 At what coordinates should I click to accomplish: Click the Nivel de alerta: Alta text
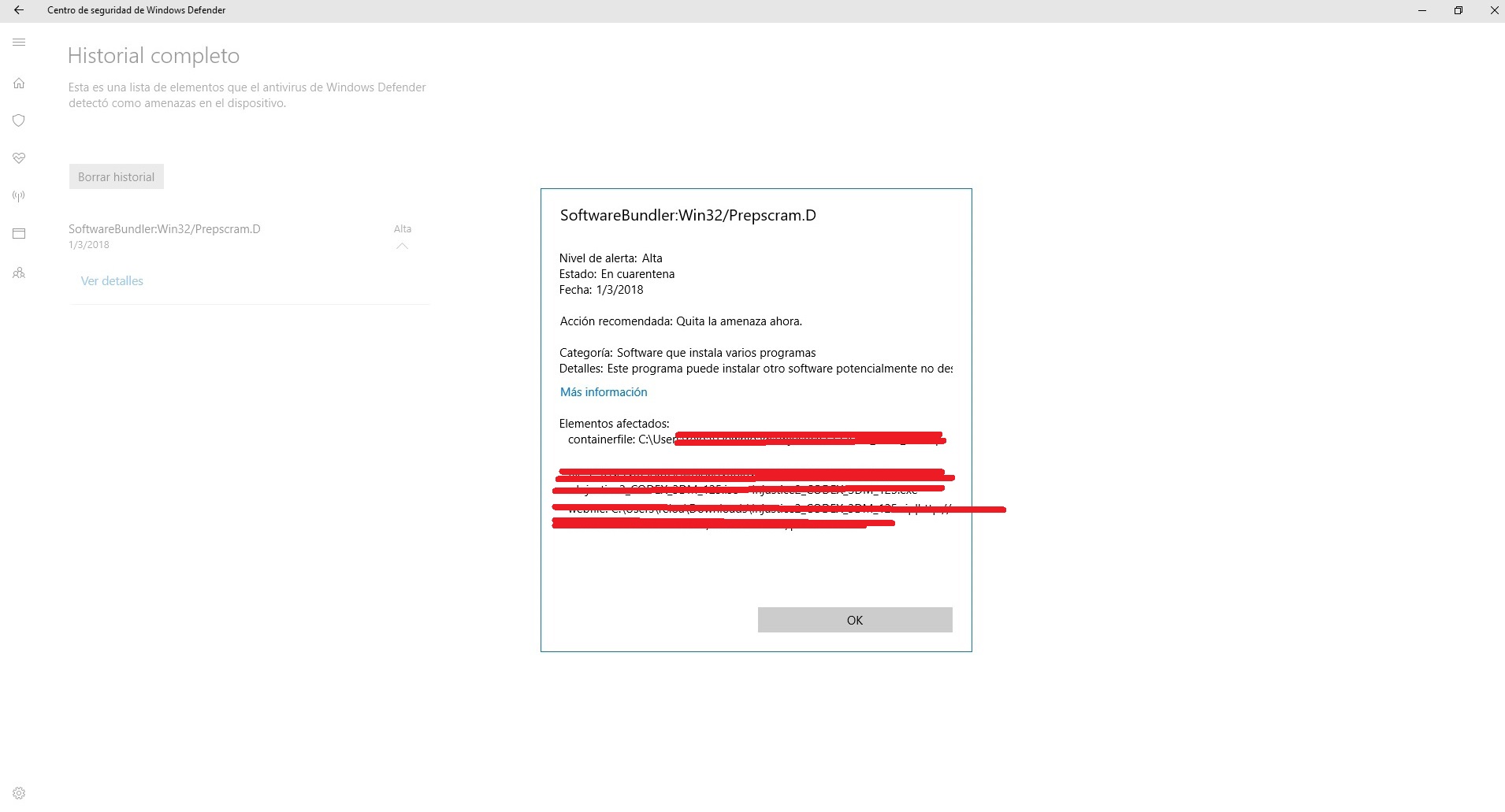coord(611,258)
